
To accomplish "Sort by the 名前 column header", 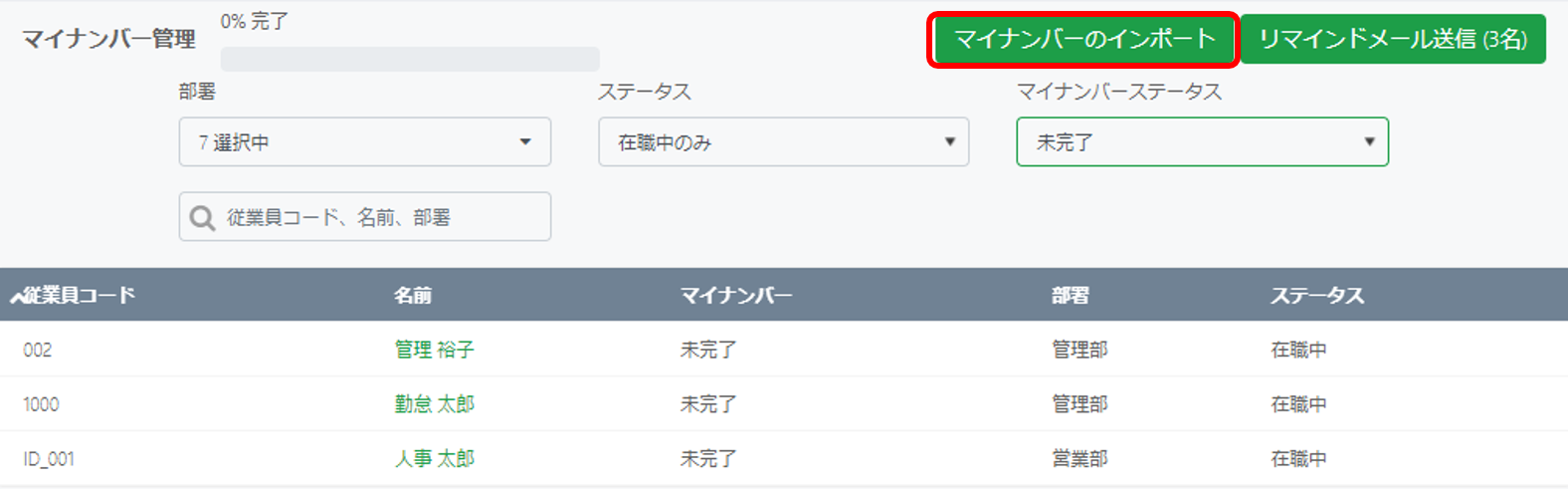I will click(413, 296).
